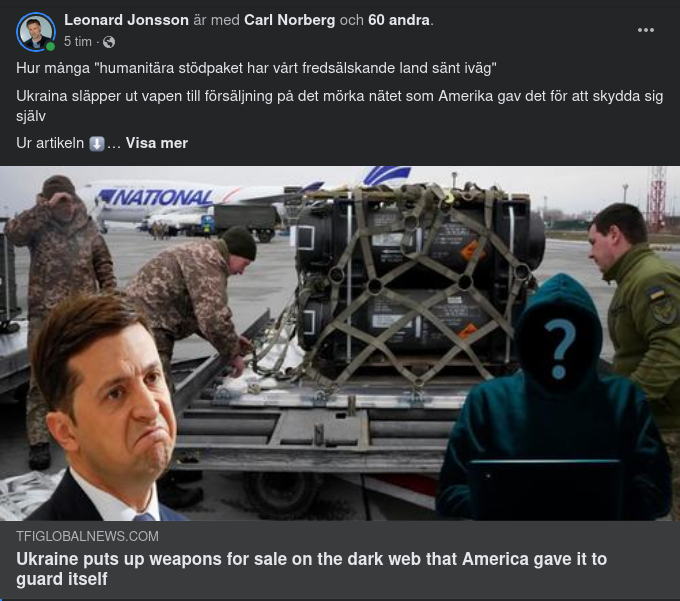Click the NATIONAL logo on the airplane
Image resolution: width=680 pixels, height=601 pixels.
point(156,197)
